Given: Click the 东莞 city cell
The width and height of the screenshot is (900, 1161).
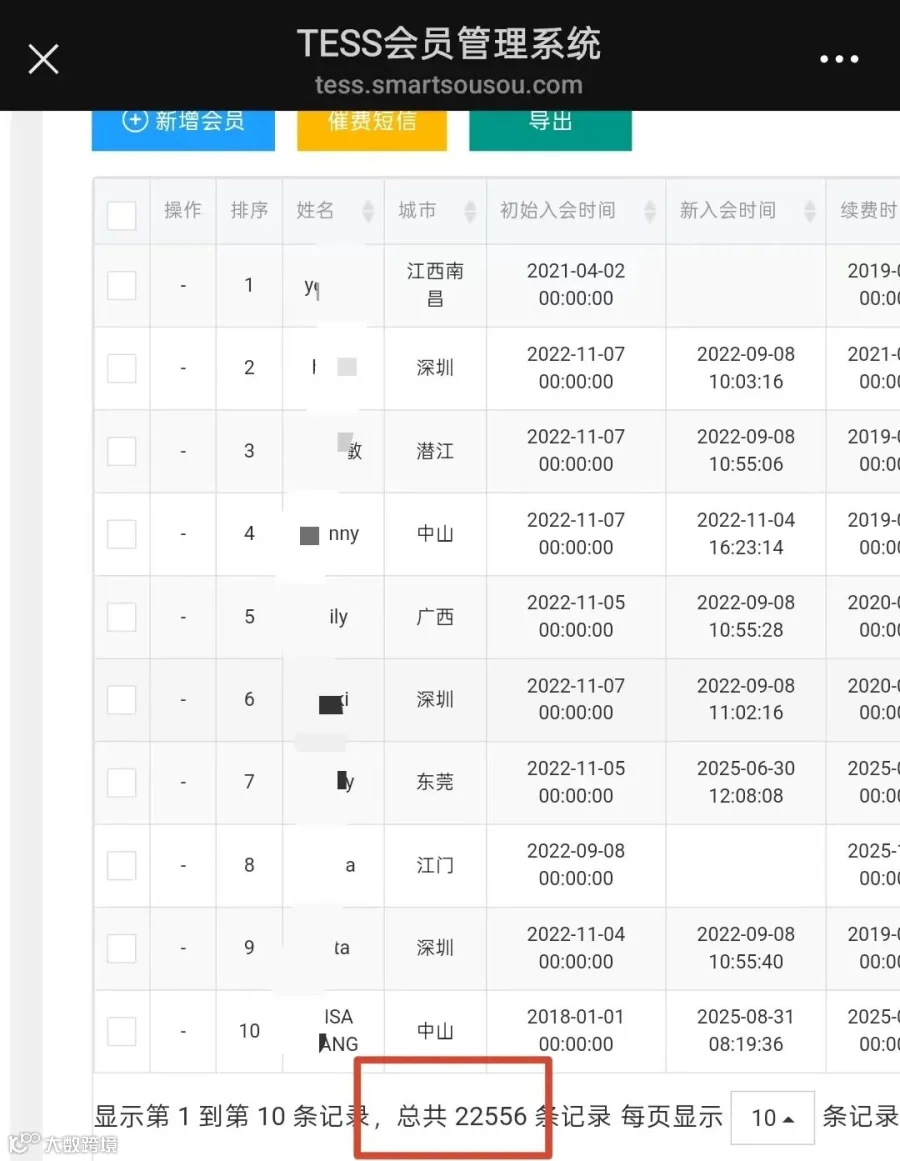Looking at the screenshot, I should point(435,782).
